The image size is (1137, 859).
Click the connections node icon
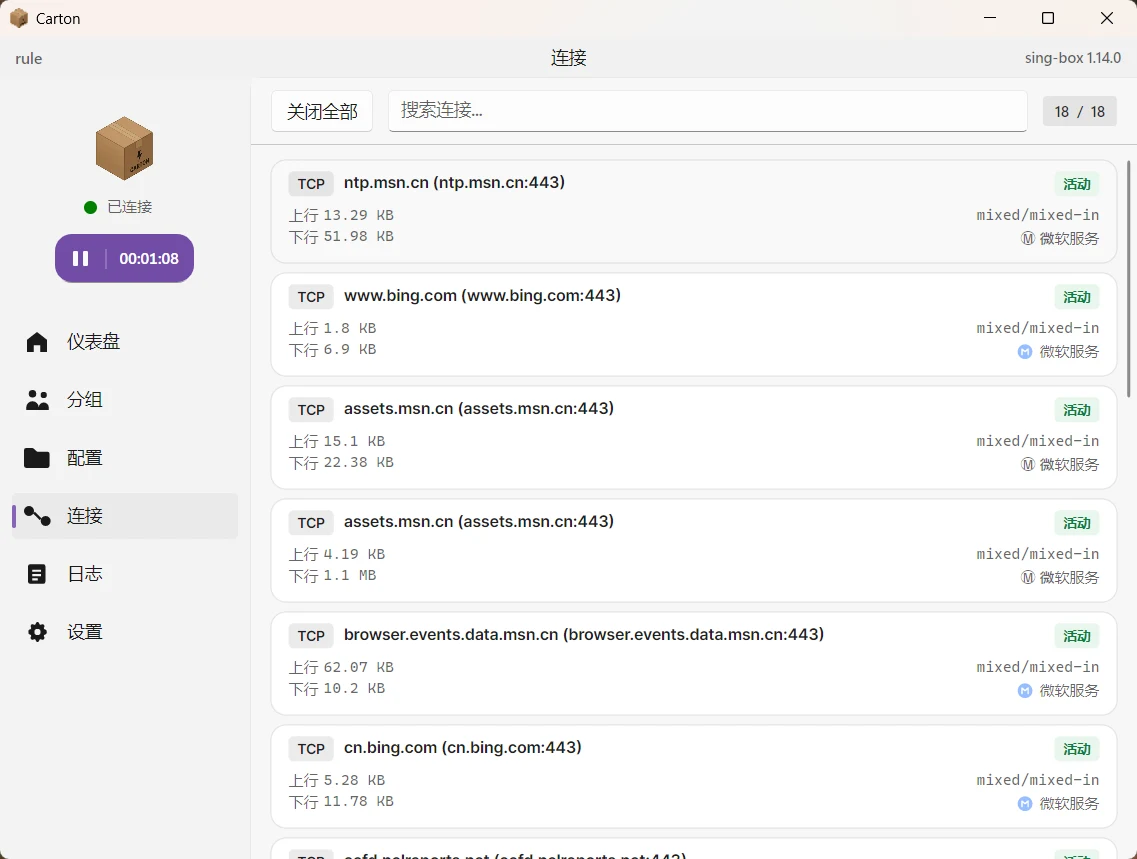coord(37,515)
